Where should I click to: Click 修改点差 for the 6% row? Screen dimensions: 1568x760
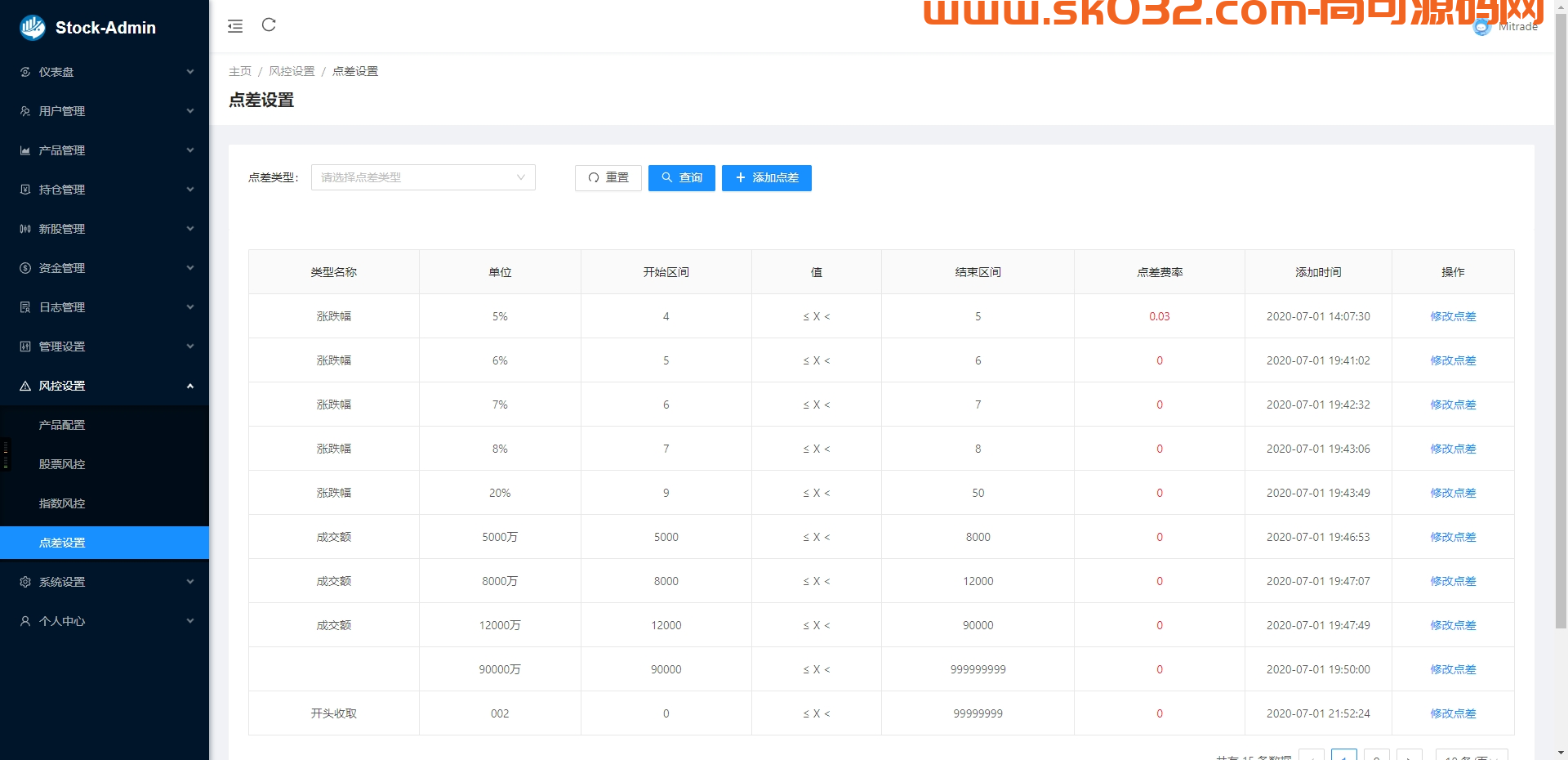tap(1453, 360)
